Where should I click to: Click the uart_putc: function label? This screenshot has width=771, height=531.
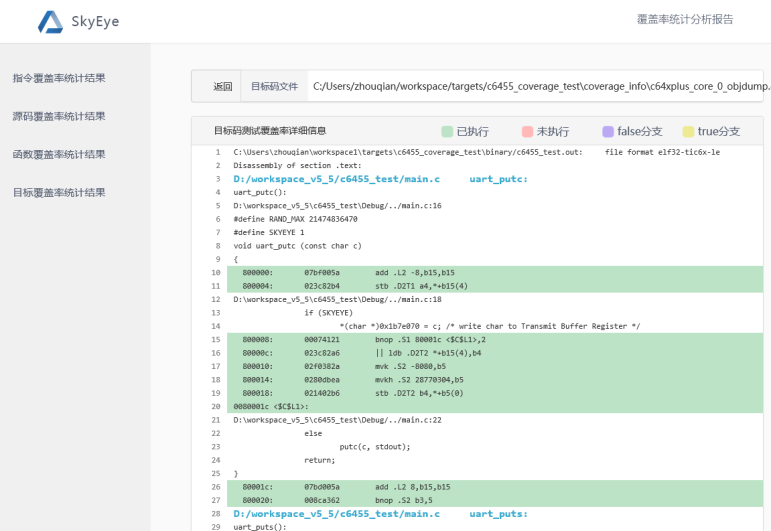point(498,179)
